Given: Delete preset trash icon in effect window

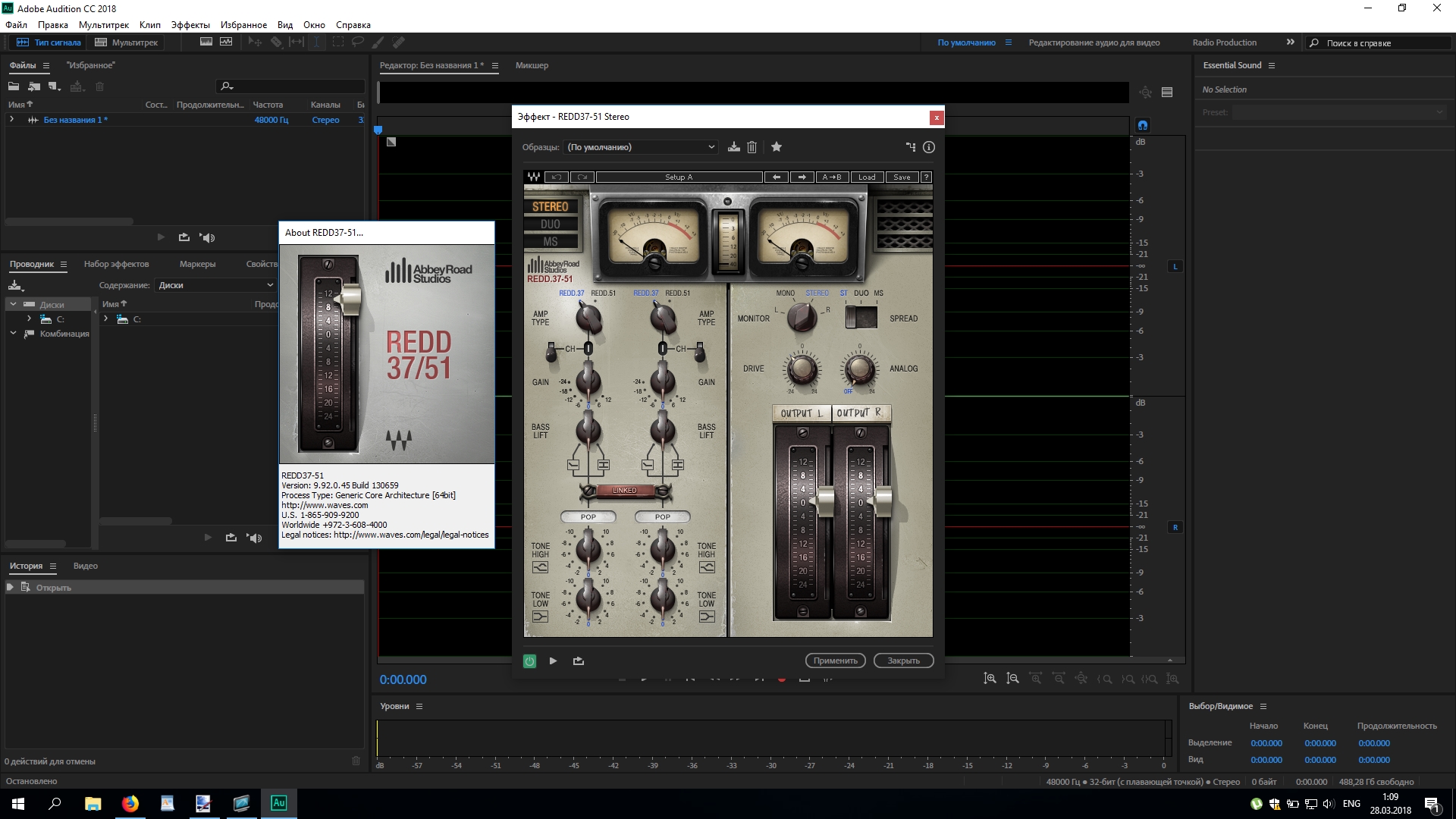Looking at the screenshot, I should (752, 147).
